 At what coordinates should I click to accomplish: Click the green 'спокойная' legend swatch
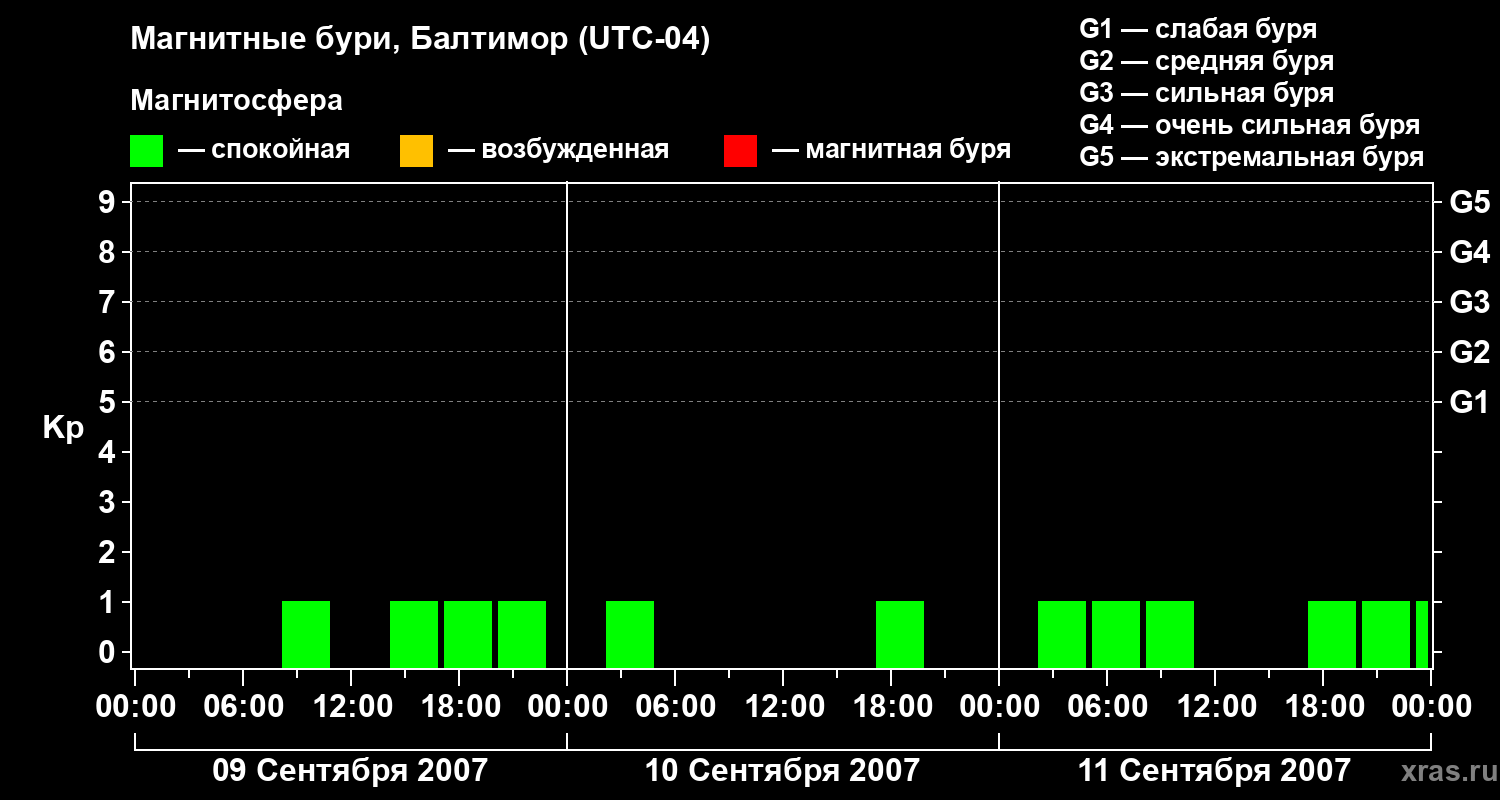[x=146, y=151]
